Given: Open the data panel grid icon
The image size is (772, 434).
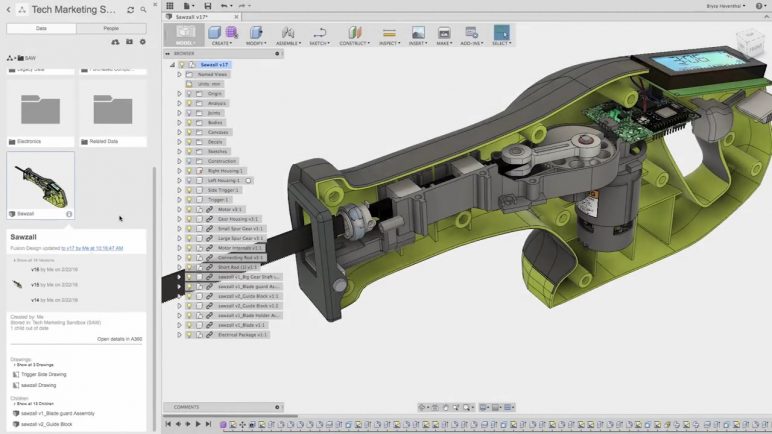Looking at the screenshot, I should (170, 5).
